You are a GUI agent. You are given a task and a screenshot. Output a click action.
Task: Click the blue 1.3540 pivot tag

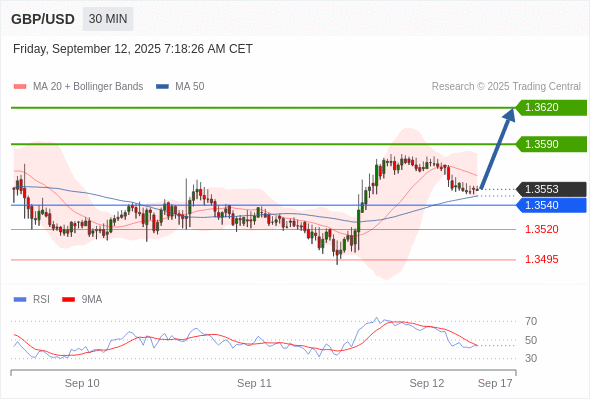click(551, 205)
